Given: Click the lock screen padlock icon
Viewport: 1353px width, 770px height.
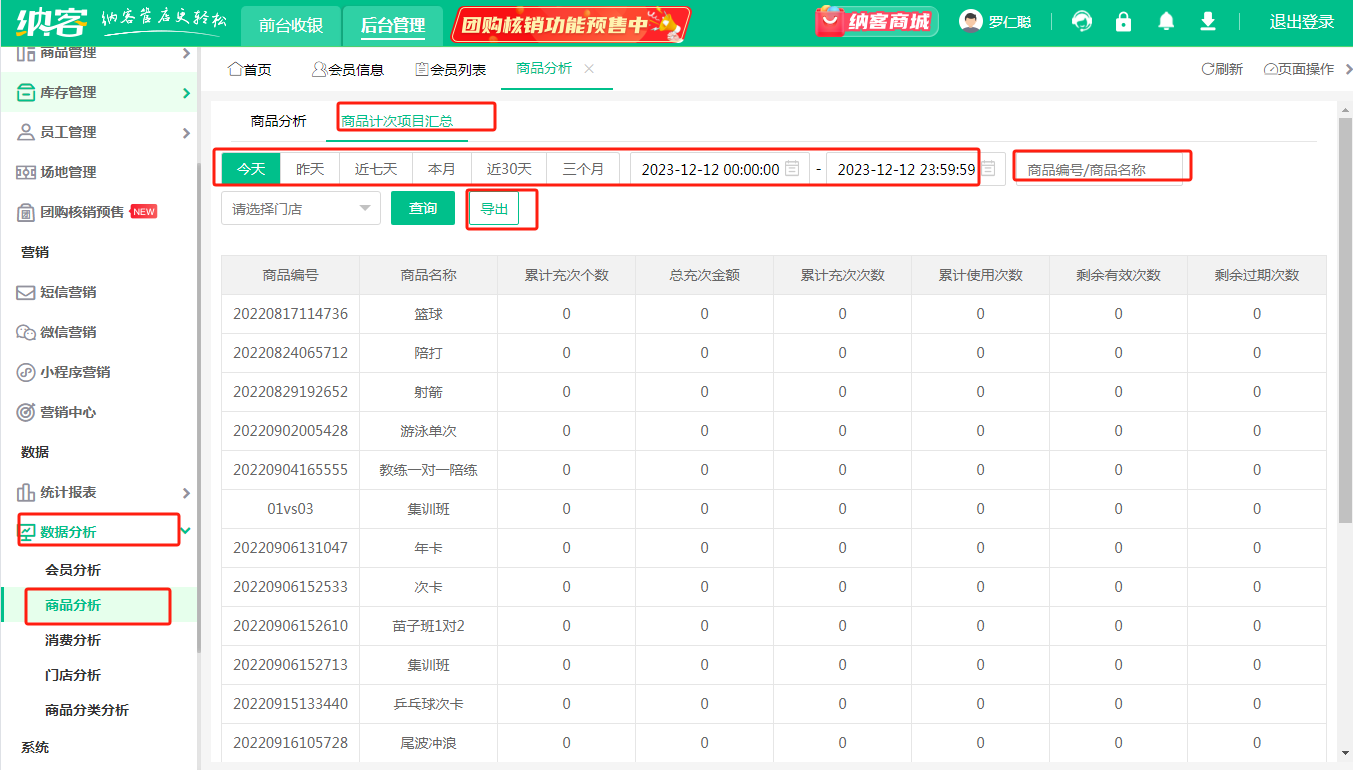Looking at the screenshot, I should tap(1124, 22).
